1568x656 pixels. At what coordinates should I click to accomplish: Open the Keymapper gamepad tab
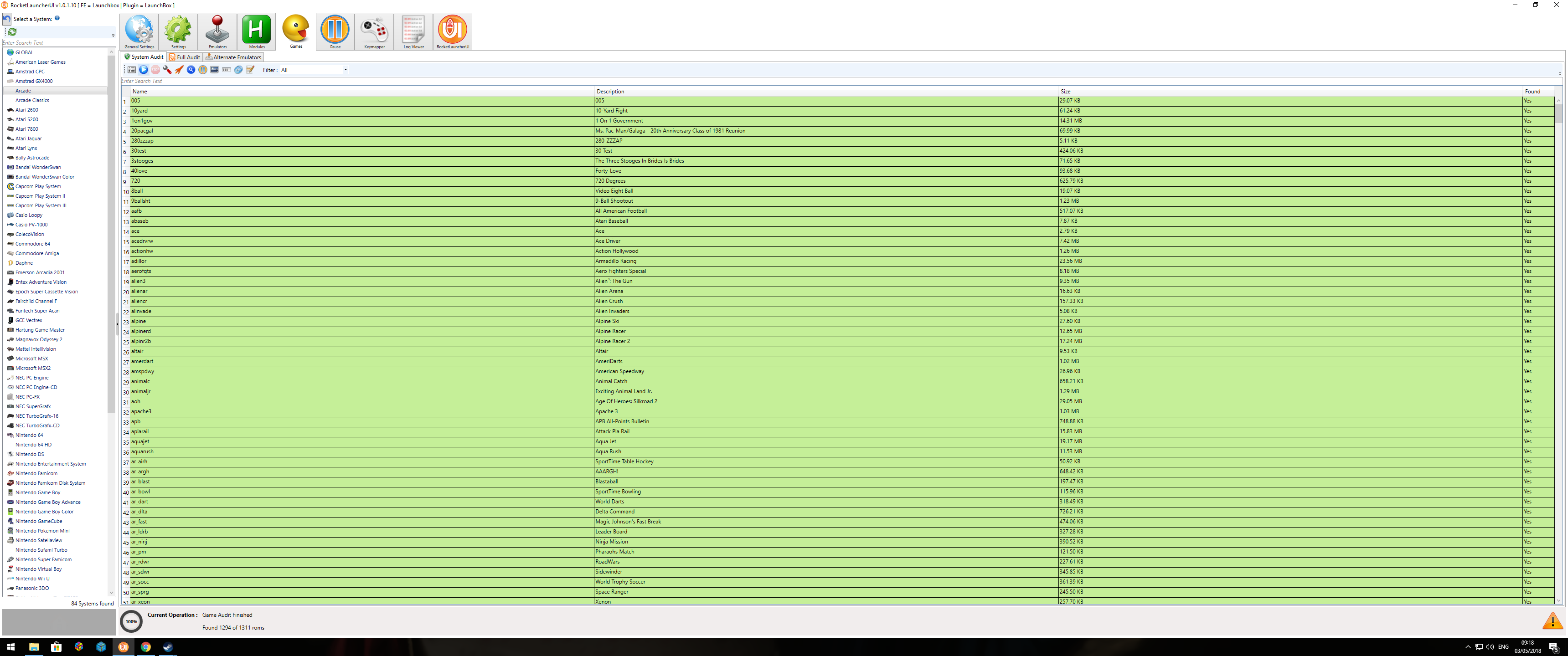(x=374, y=31)
